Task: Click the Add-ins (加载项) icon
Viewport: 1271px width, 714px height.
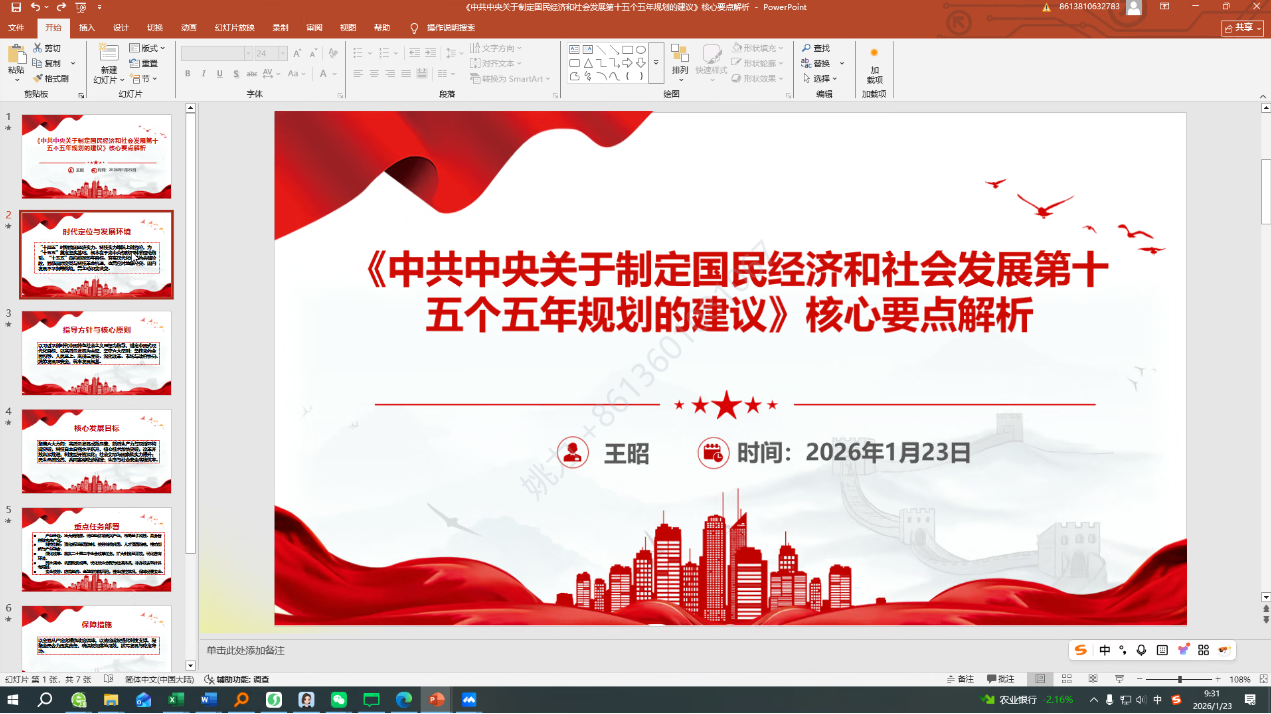Action: coord(874,54)
